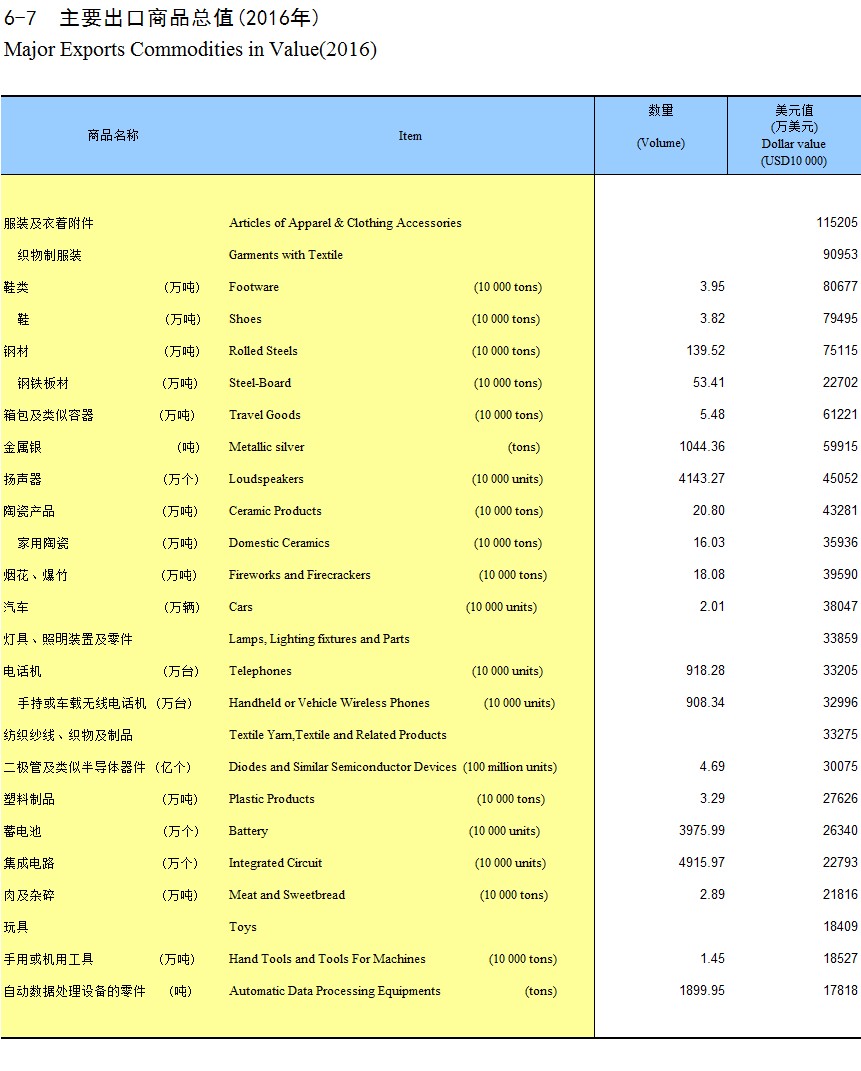Screen dimensions: 861x1071
Task: Click the 商品名称 column header
Action: 113,135
